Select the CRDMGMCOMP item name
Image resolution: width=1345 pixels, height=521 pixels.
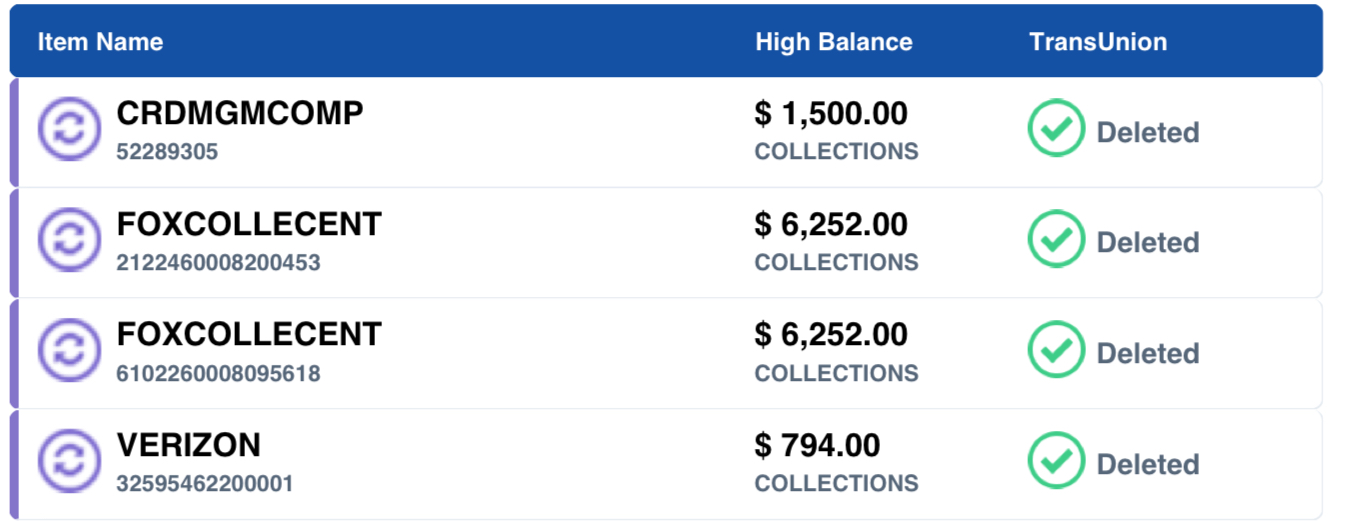[240, 114]
